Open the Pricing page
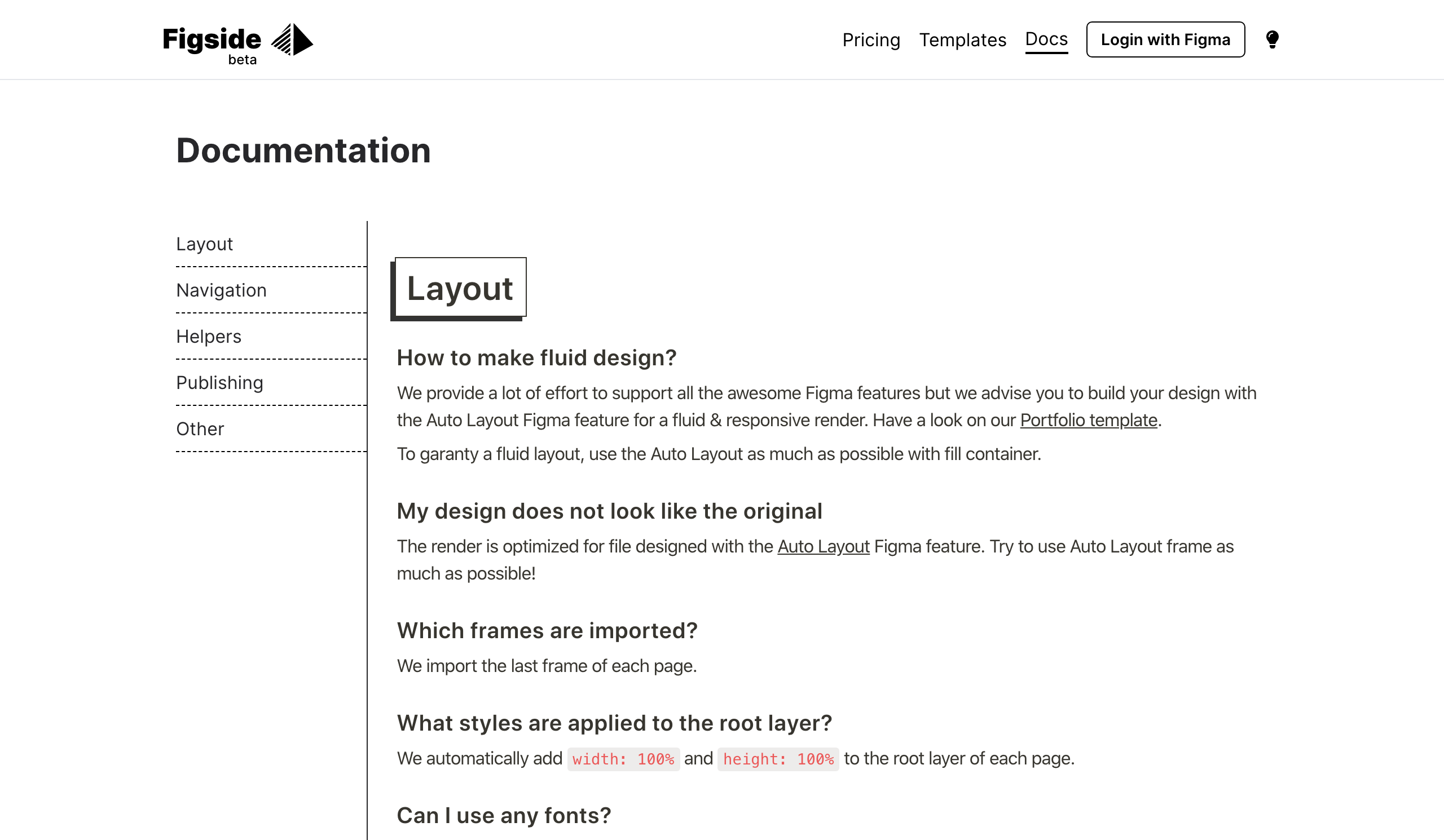The image size is (1444, 840). 871,40
